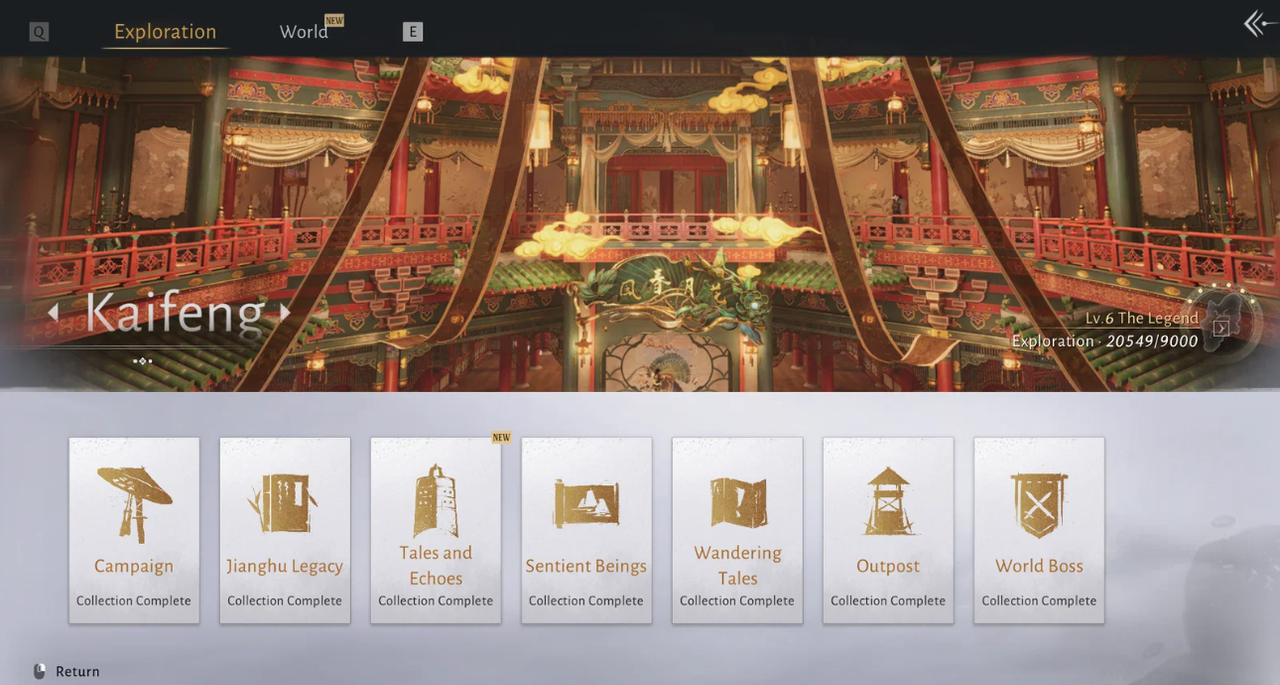Open the World Boss crossed-swords banner icon
This screenshot has height=685, width=1280.
(1039, 505)
